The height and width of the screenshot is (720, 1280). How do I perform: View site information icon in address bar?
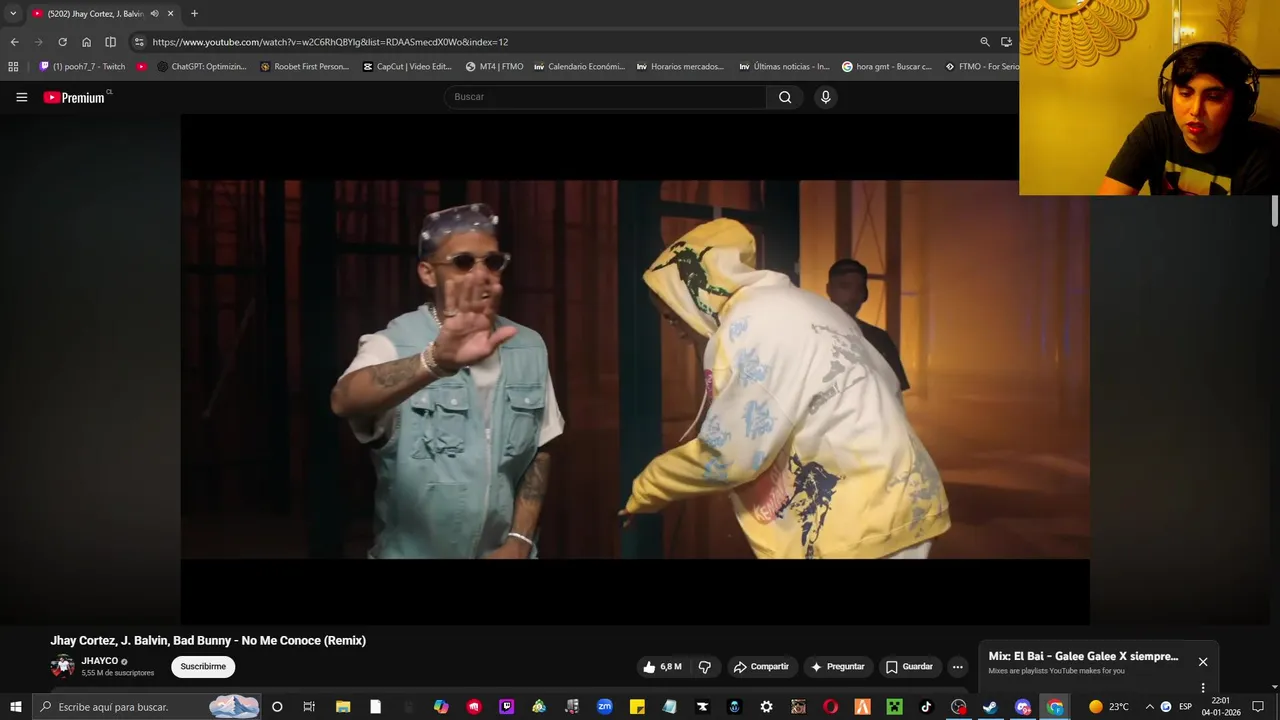pos(139,42)
